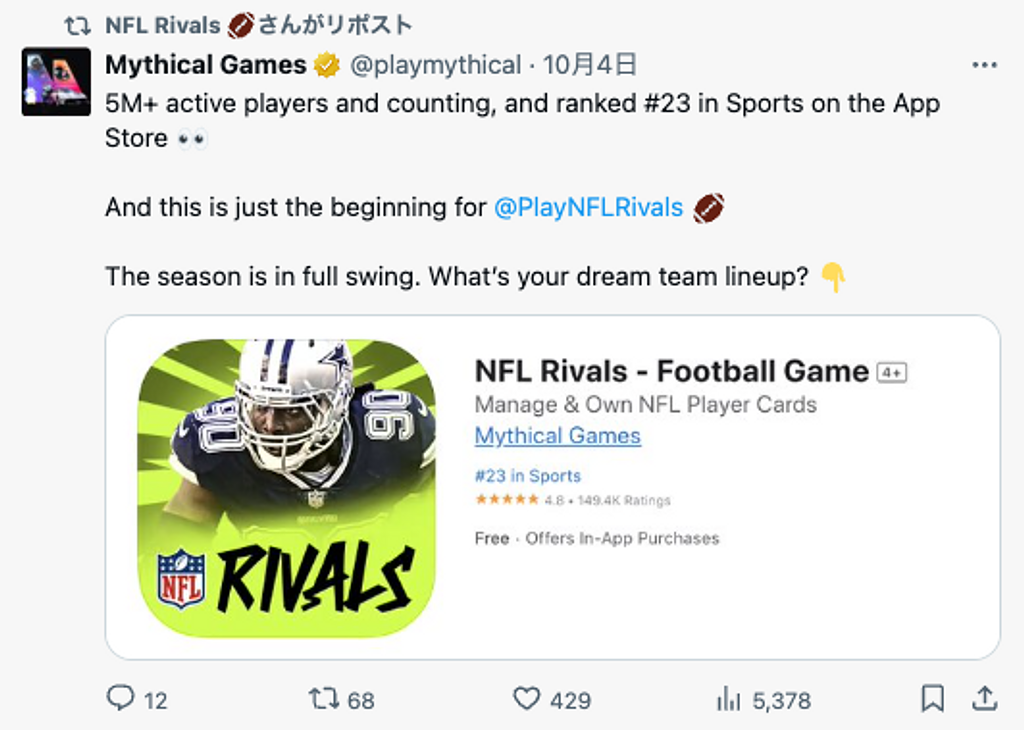
Task: Bookmark this Mythical Games post
Action: 932,698
